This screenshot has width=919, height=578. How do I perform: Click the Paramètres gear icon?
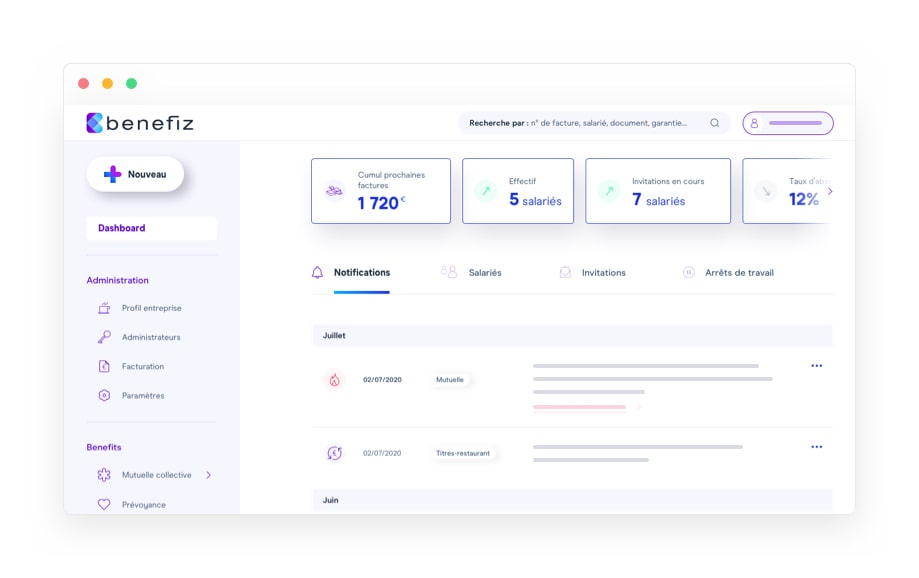106,395
